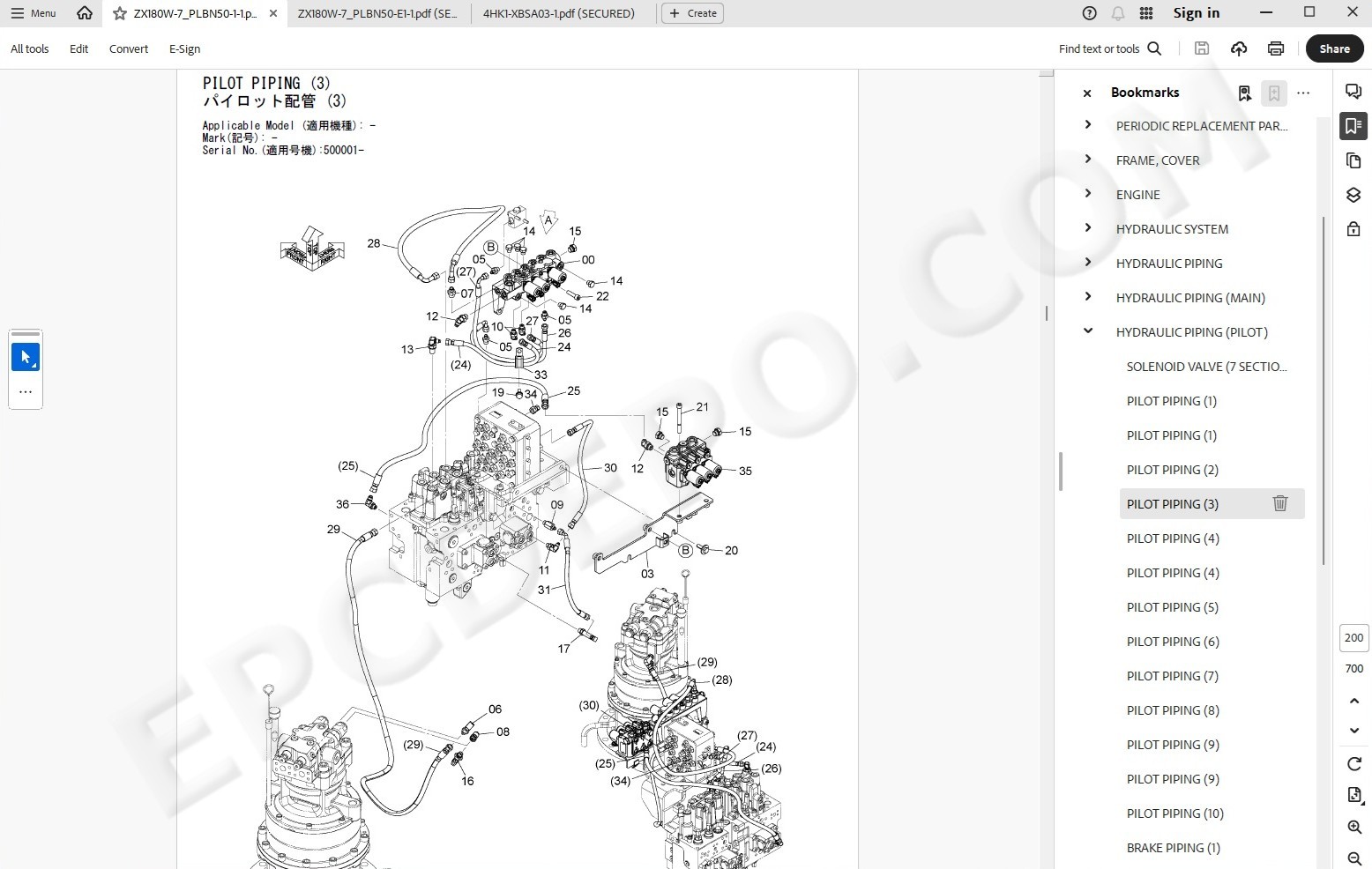Open the PILOT PIPING (2) bookmark
Screen dimensions: 1372x869
tap(1172, 470)
